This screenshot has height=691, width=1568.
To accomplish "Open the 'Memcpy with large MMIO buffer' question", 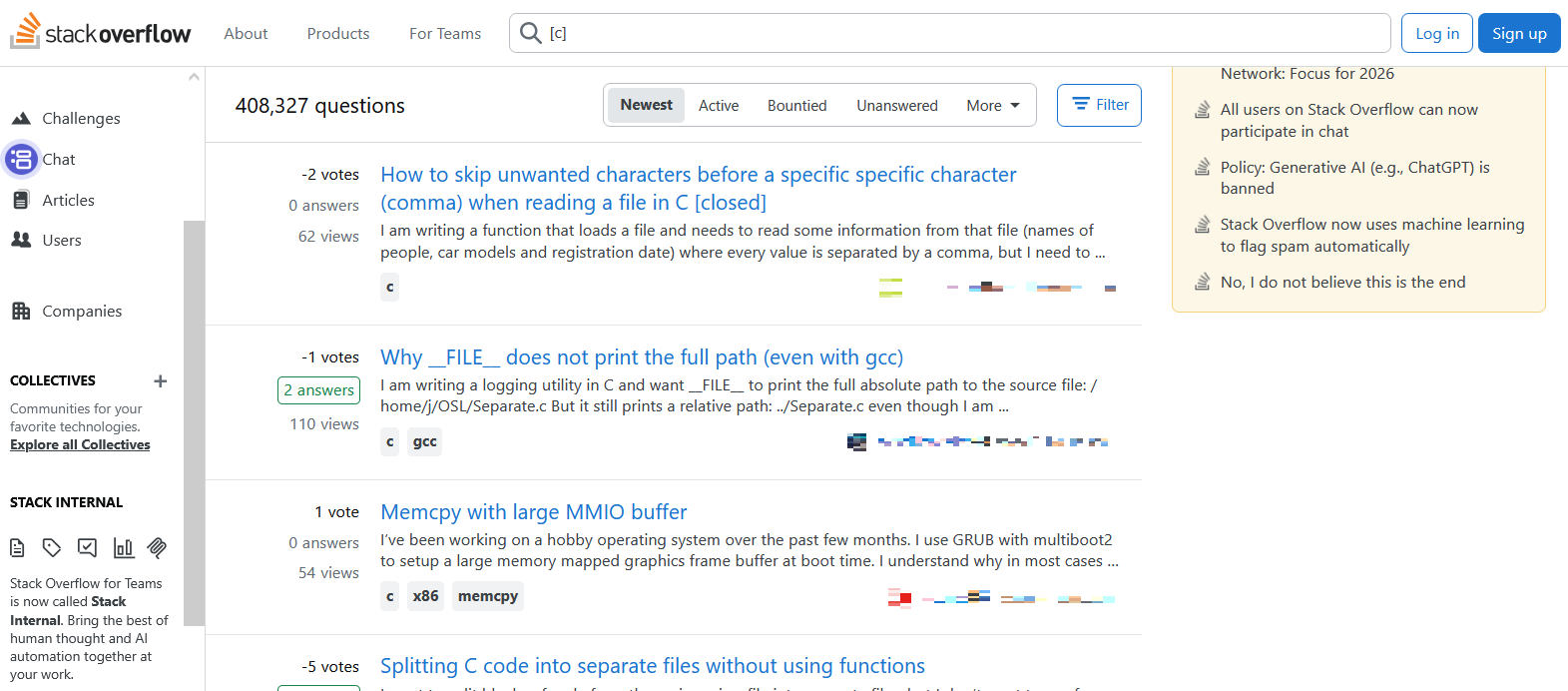I will (x=533, y=512).
